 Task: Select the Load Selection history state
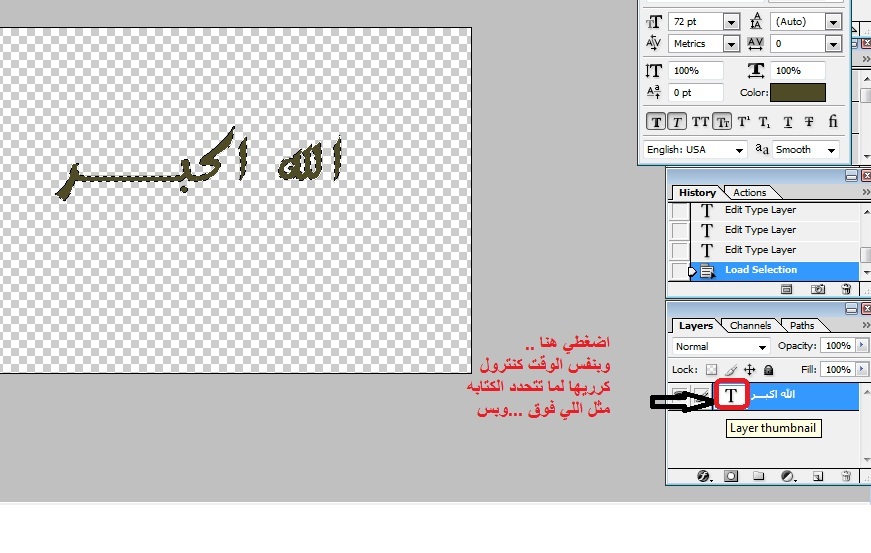(761, 270)
